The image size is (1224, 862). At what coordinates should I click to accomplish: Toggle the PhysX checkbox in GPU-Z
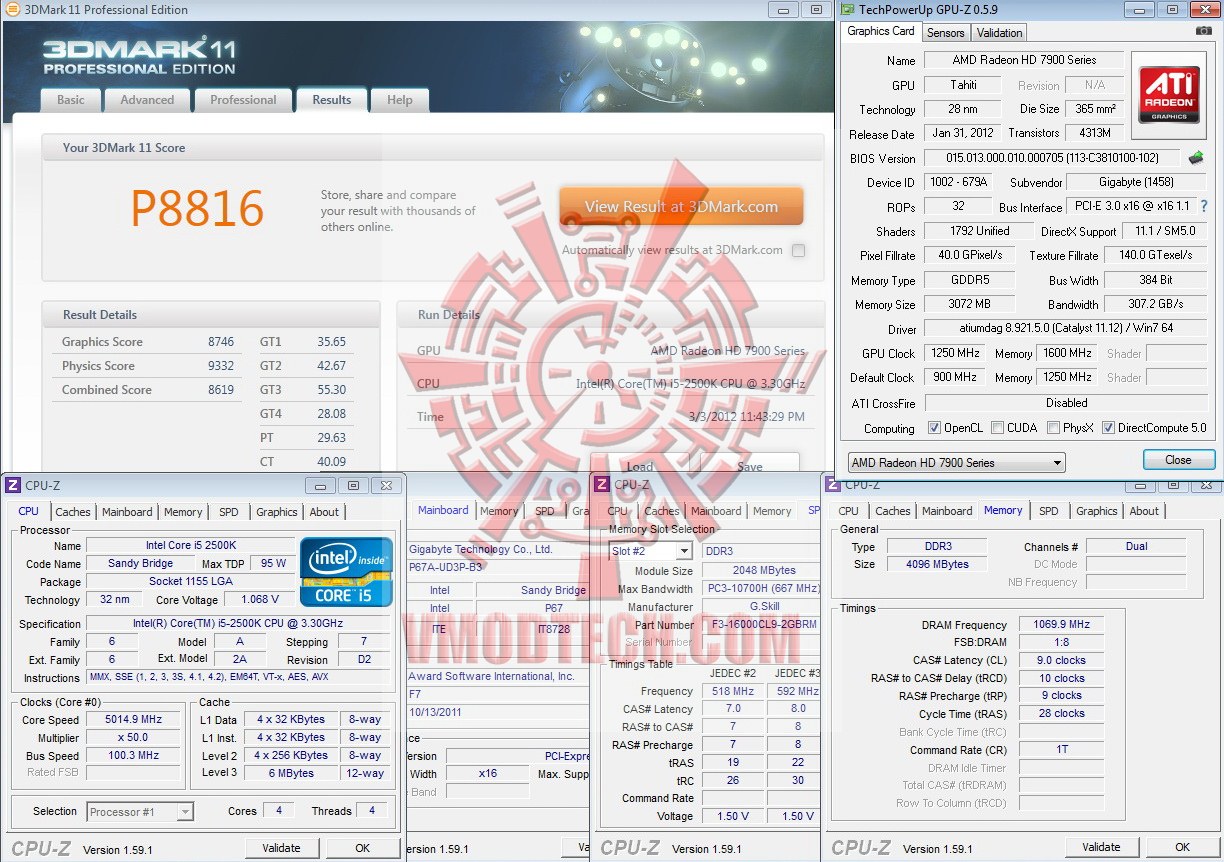[x=1054, y=428]
